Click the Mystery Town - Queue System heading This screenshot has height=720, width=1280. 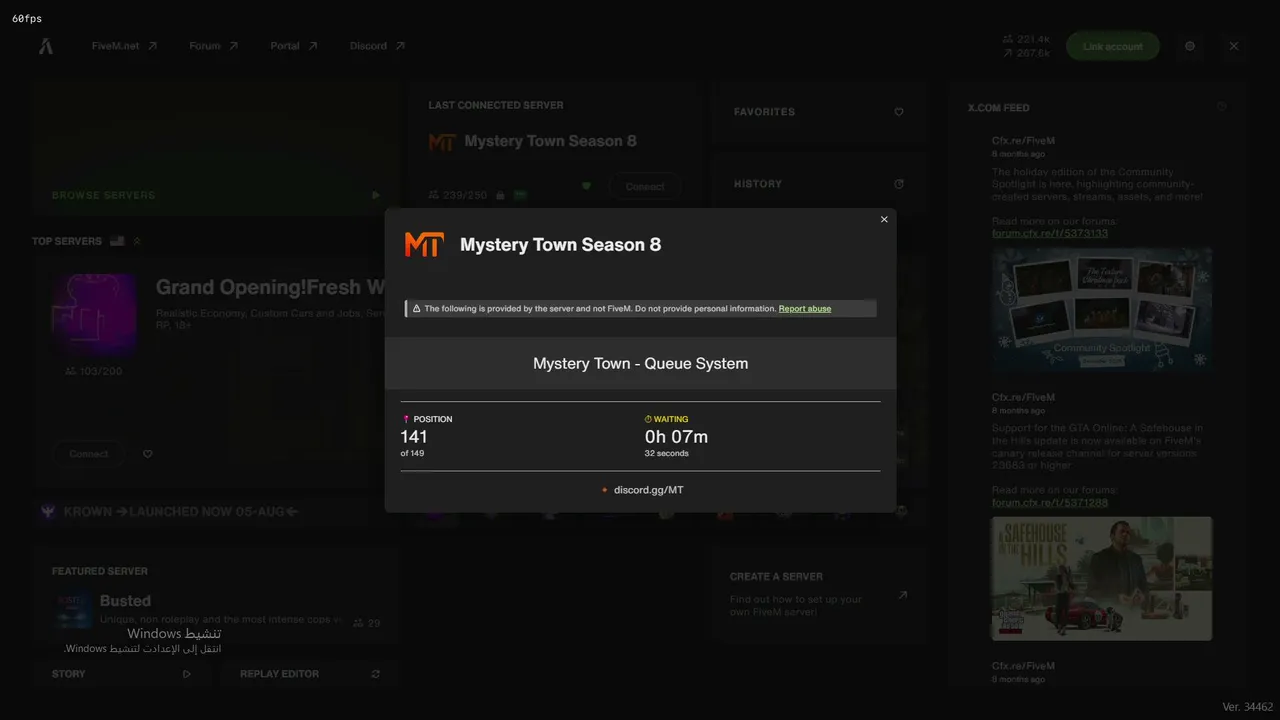(640, 363)
